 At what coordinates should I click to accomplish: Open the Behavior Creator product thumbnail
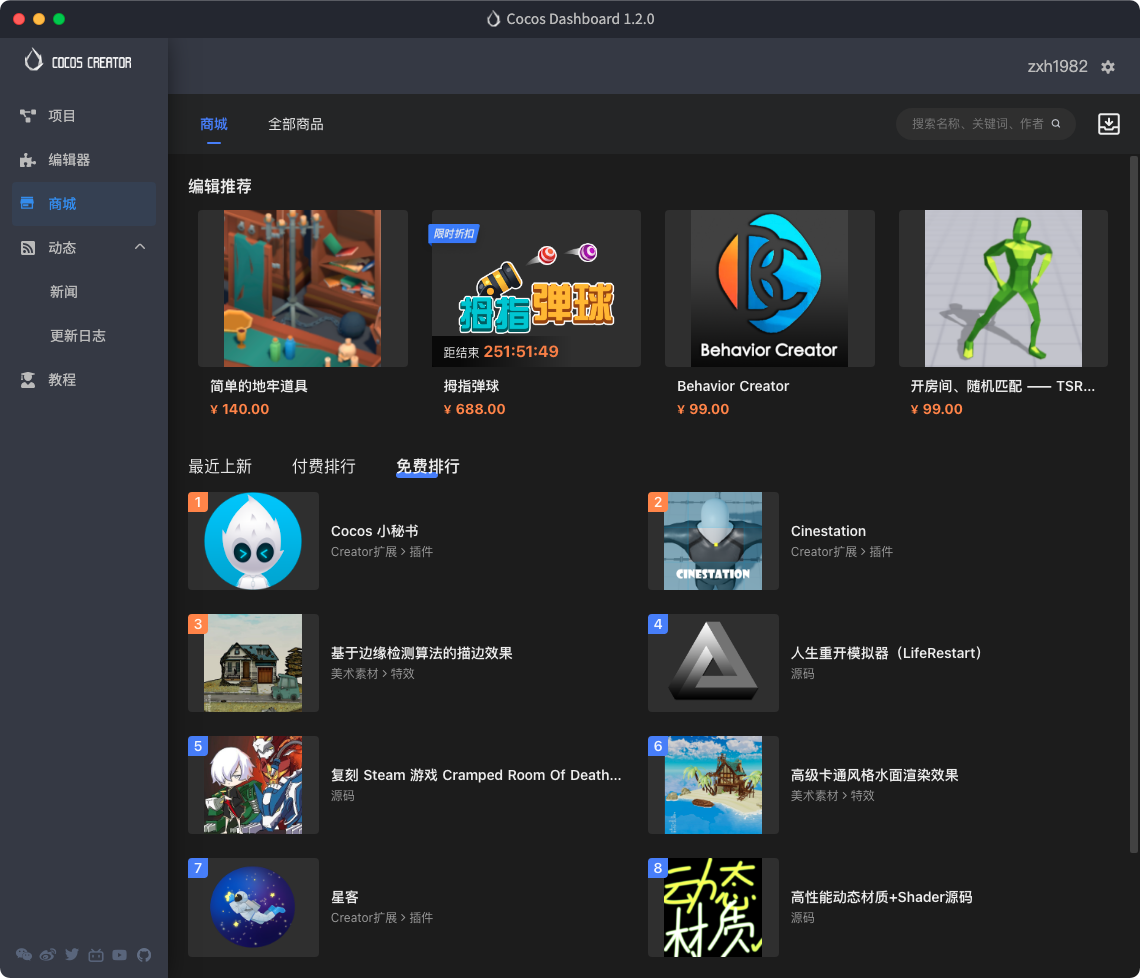pyautogui.click(x=769, y=288)
